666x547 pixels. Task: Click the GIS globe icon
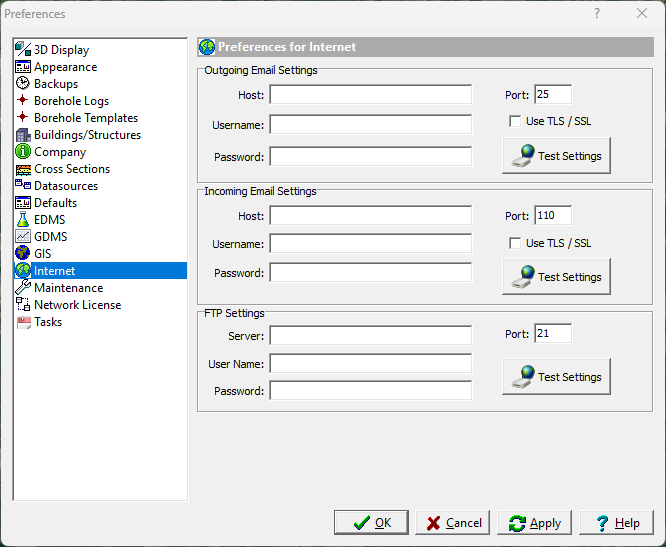[23, 254]
